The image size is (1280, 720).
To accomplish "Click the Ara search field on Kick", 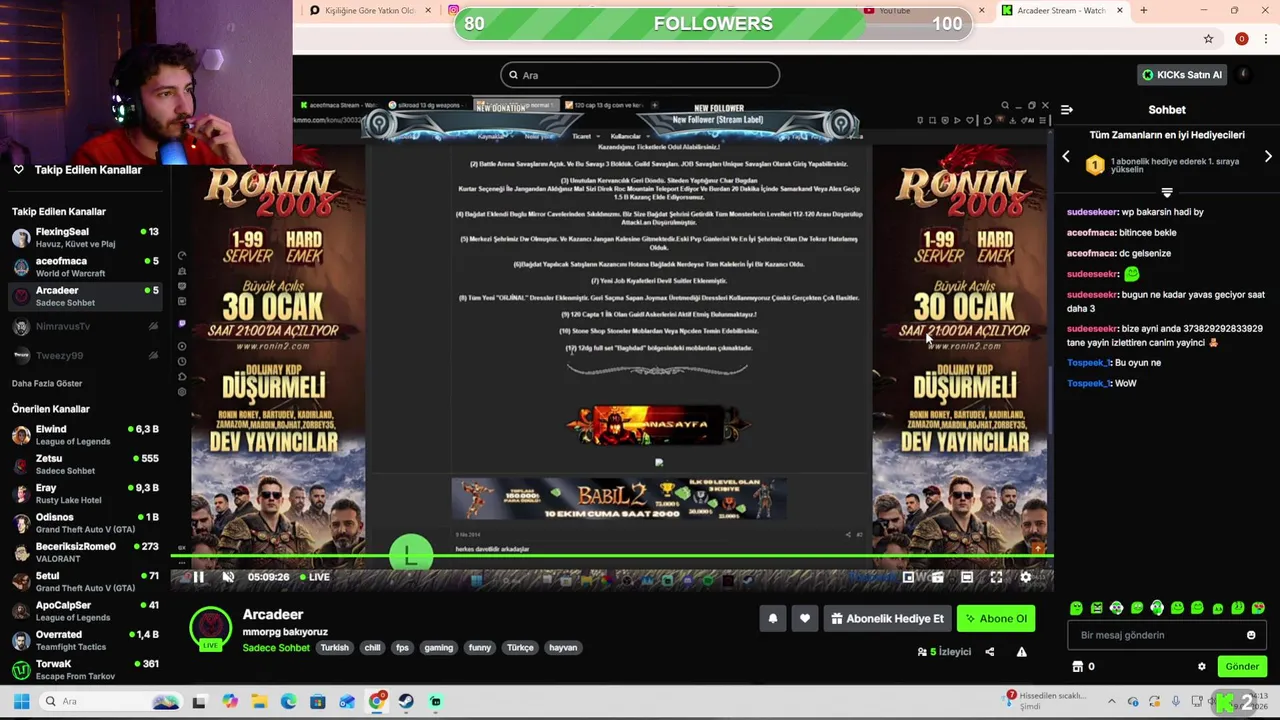I will [x=640, y=75].
